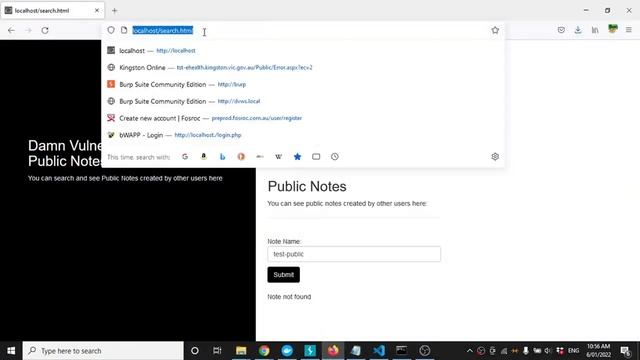Open a new tab with plus button
This screenshot has width=640, height=360.
click(x=115, y=11)
